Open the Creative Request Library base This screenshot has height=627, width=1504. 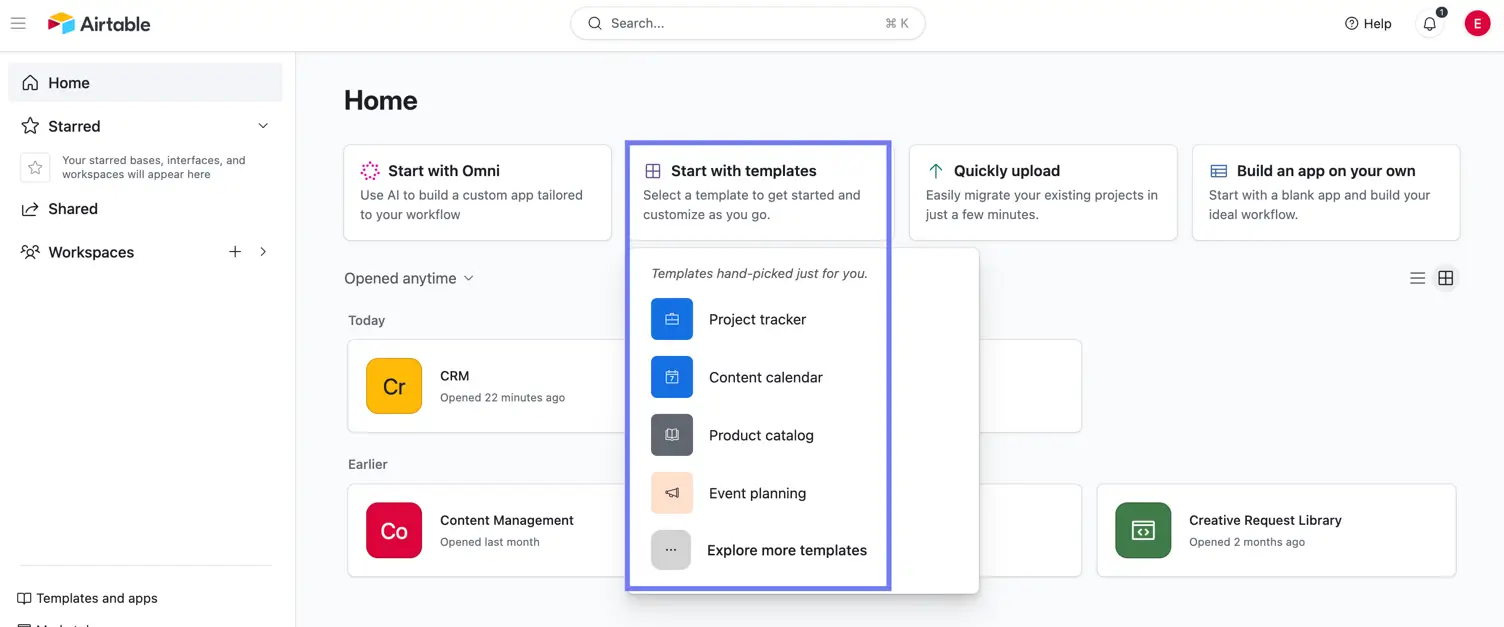tap(1276, 530)
